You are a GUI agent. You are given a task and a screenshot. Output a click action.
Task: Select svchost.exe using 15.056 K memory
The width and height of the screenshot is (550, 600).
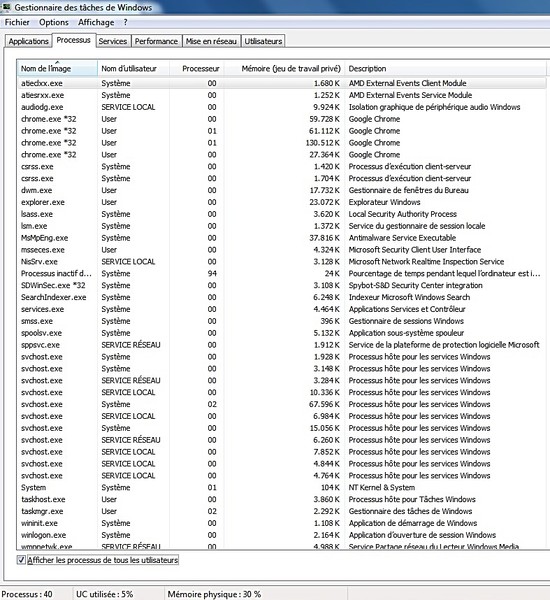coord(282,427)
